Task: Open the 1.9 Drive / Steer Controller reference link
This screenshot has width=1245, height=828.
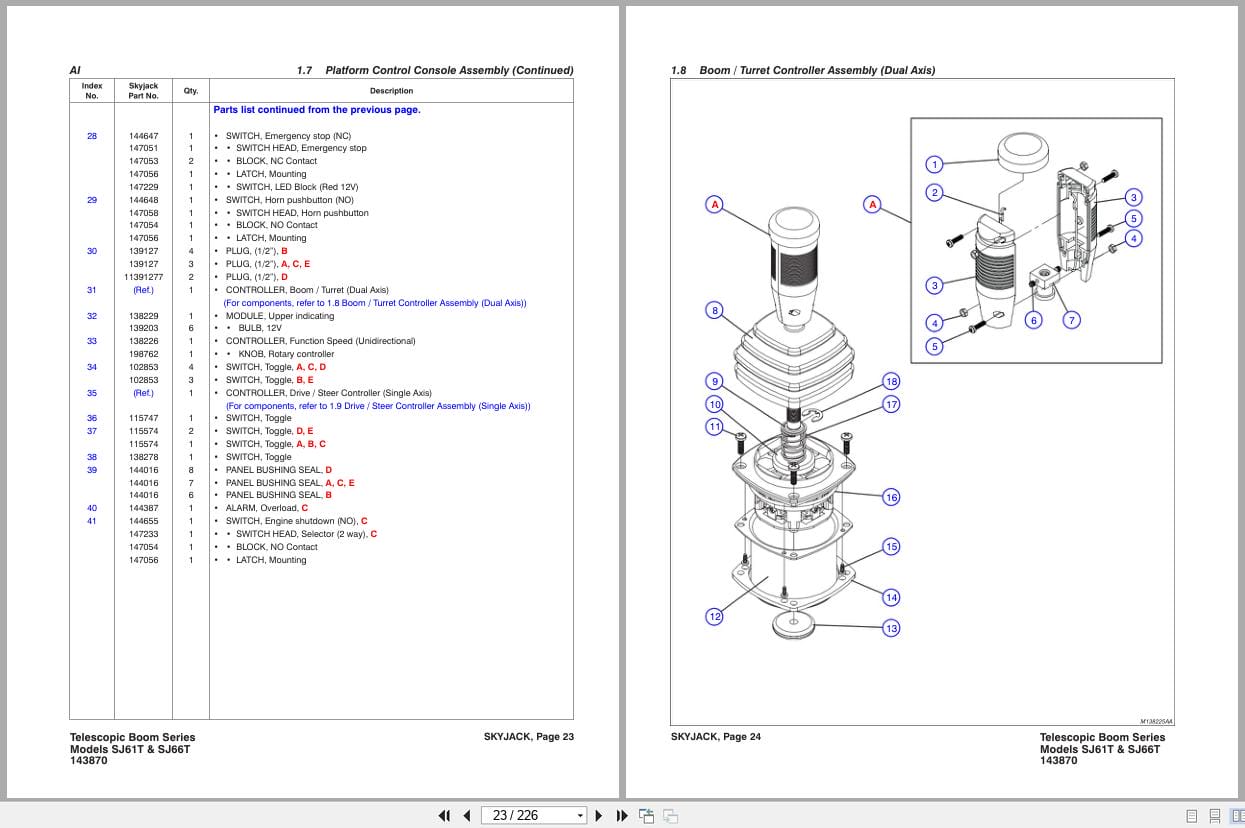Action: point(377,406)
